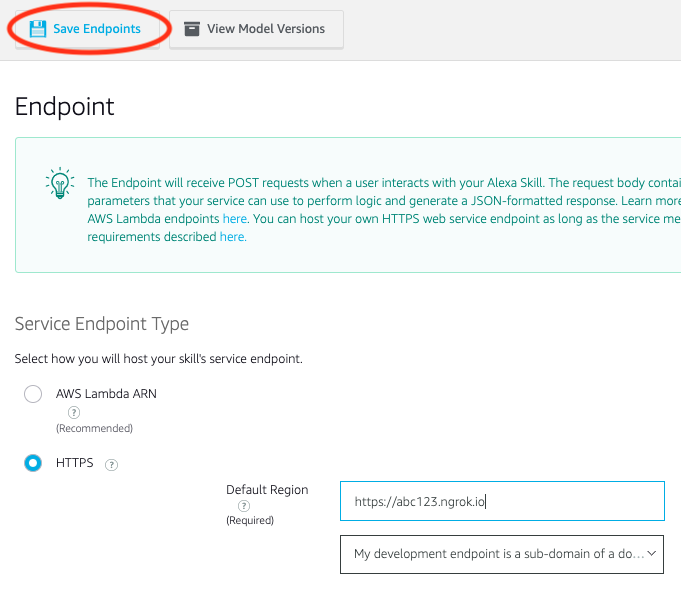Open help icon next to HTTPS
This screenshot has width=681, height=591.
pyautogui.click(x=112, y=464)
